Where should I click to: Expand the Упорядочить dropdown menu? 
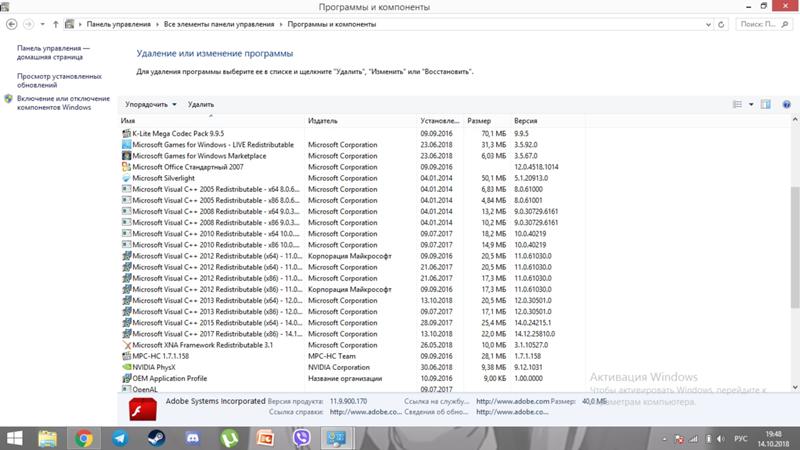[x=151, y=104]
